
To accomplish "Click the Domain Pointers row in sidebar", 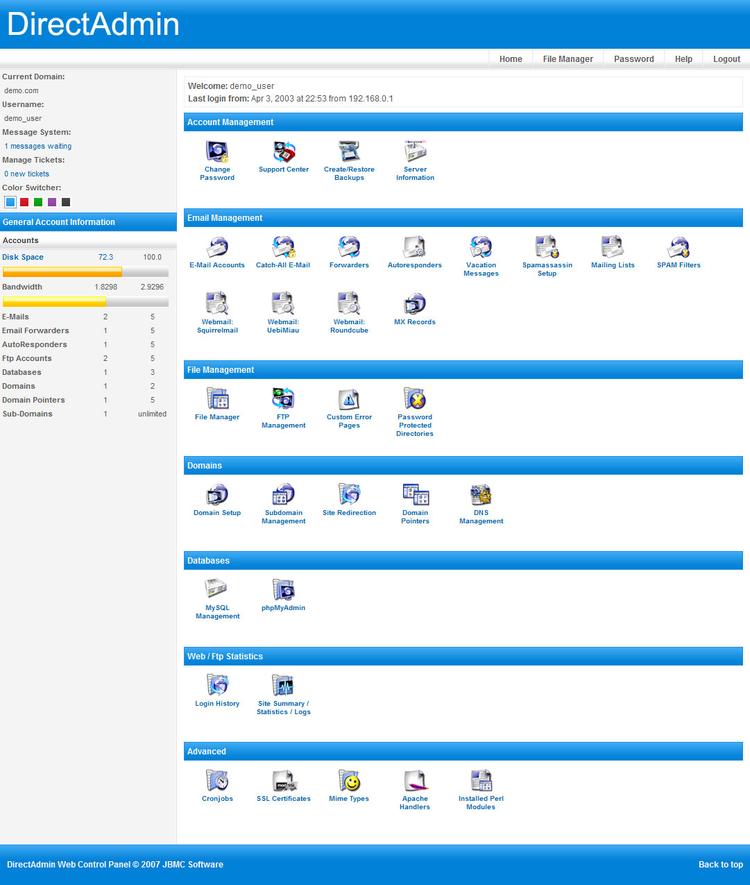I will (x=85, y=400).
